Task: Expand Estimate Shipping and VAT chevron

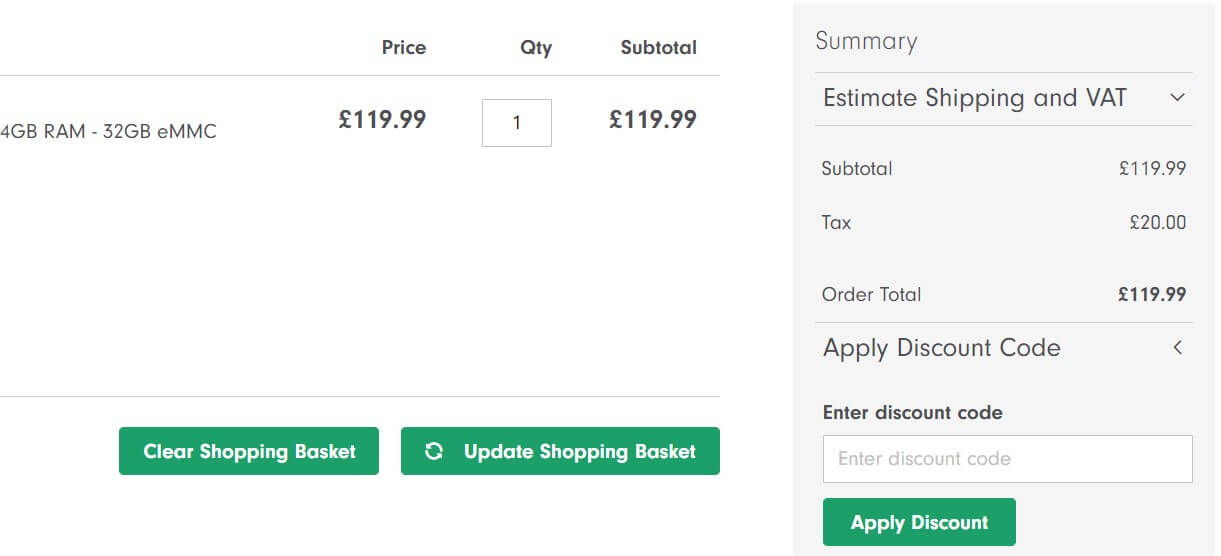Action: 1177,98
